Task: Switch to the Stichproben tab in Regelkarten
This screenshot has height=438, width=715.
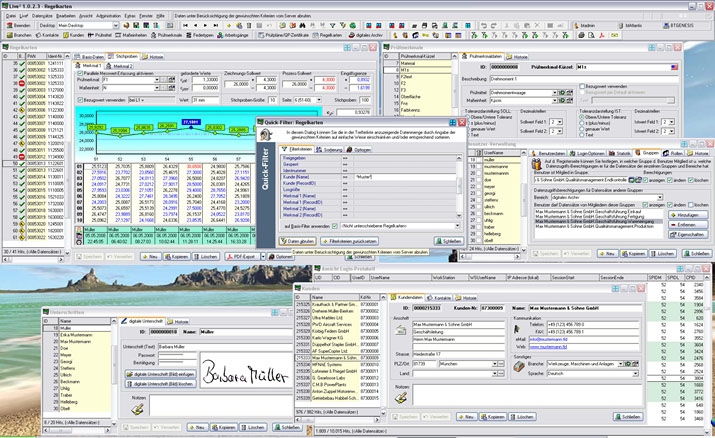Action: (x=123, y=57)
